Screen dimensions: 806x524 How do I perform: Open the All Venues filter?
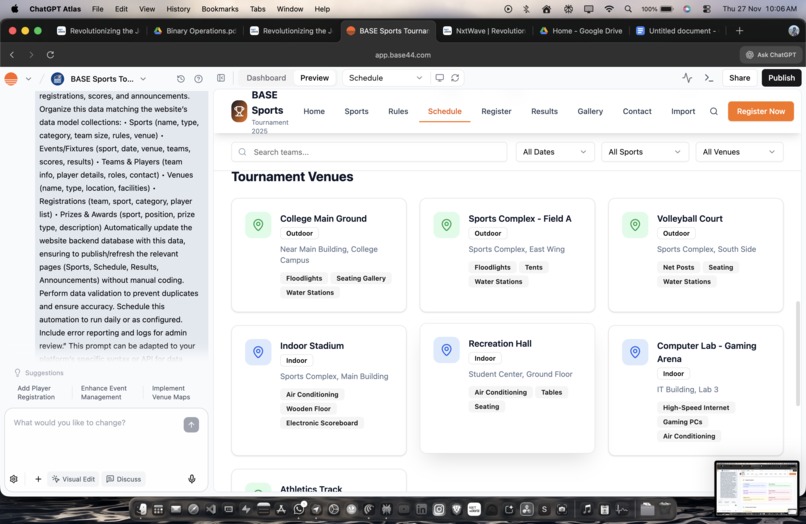[739, 152]
